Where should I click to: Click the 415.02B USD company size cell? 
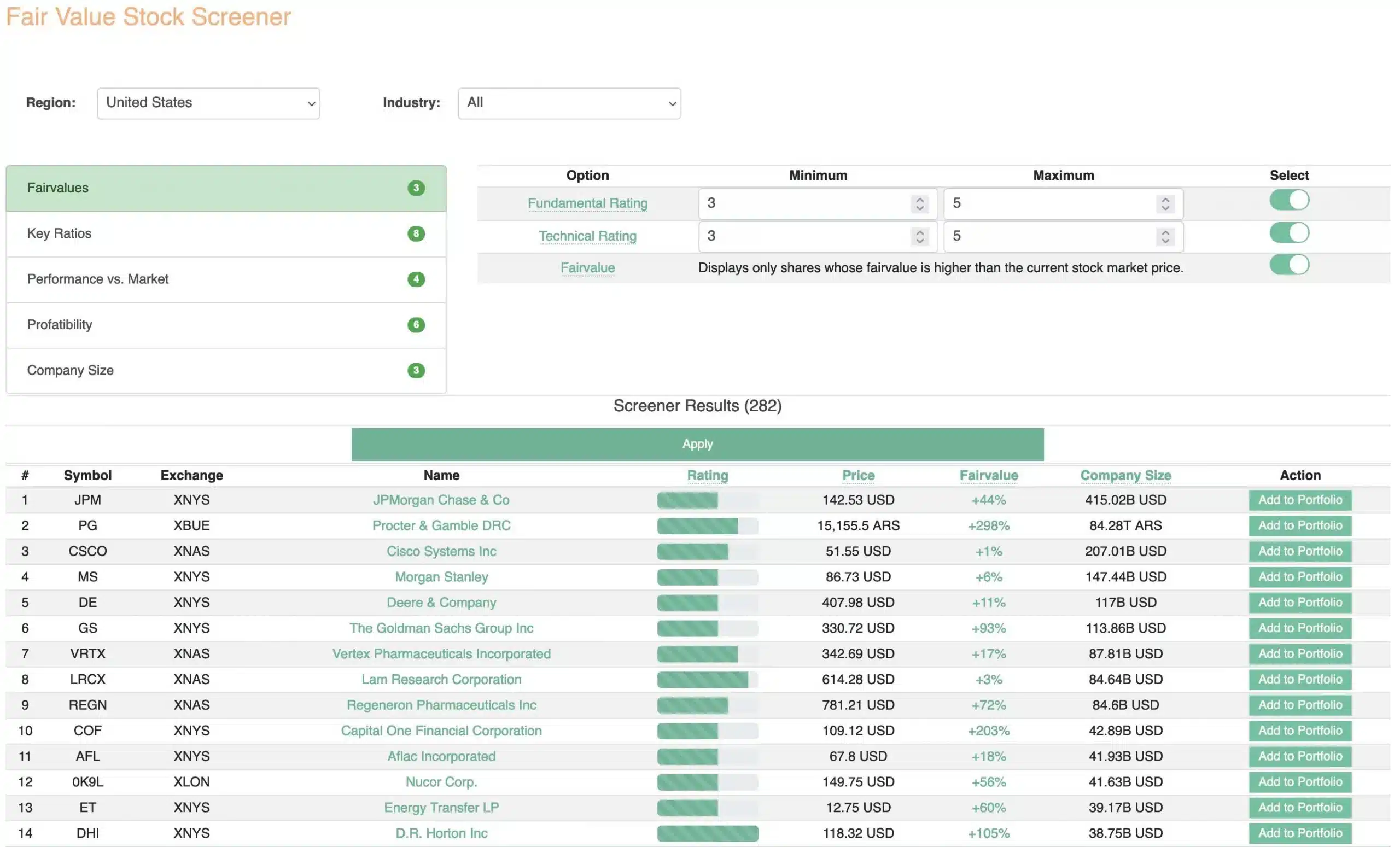[x=1125, y=500]
